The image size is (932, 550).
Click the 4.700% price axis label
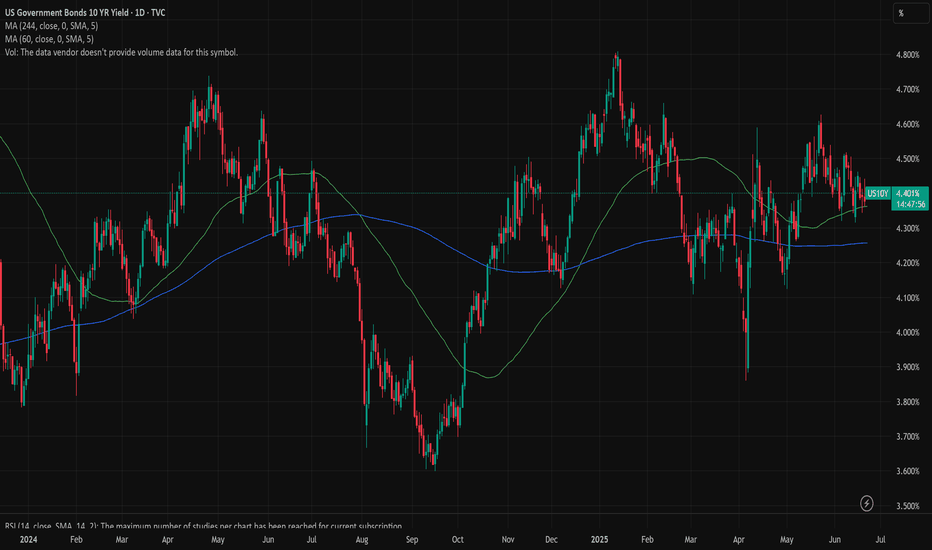[908, 89]
